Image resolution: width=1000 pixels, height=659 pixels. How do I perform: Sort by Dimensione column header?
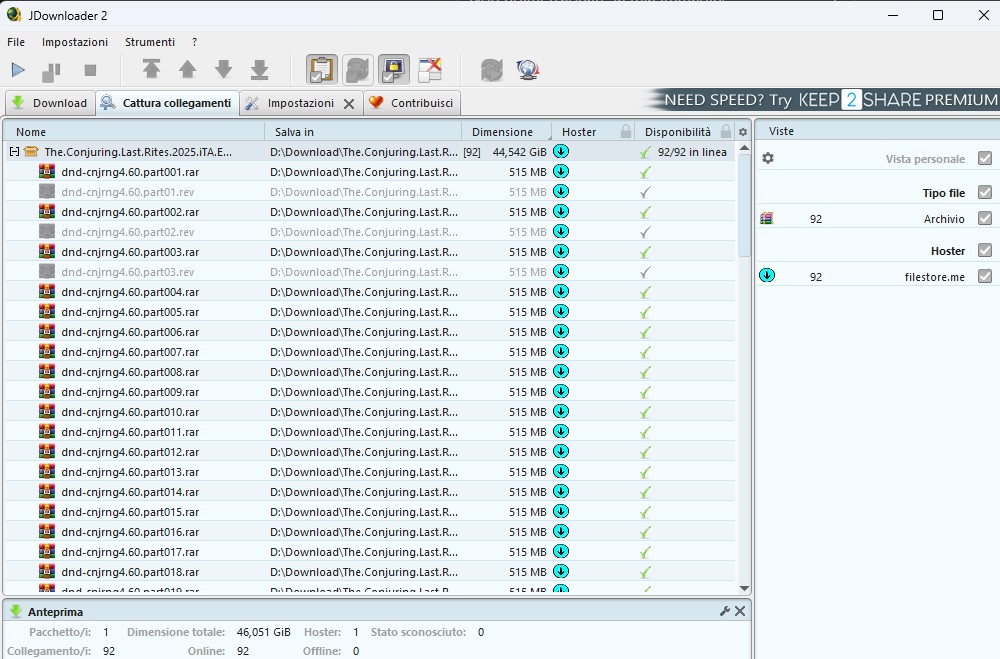pyautogui.click(x=506, y=132)
